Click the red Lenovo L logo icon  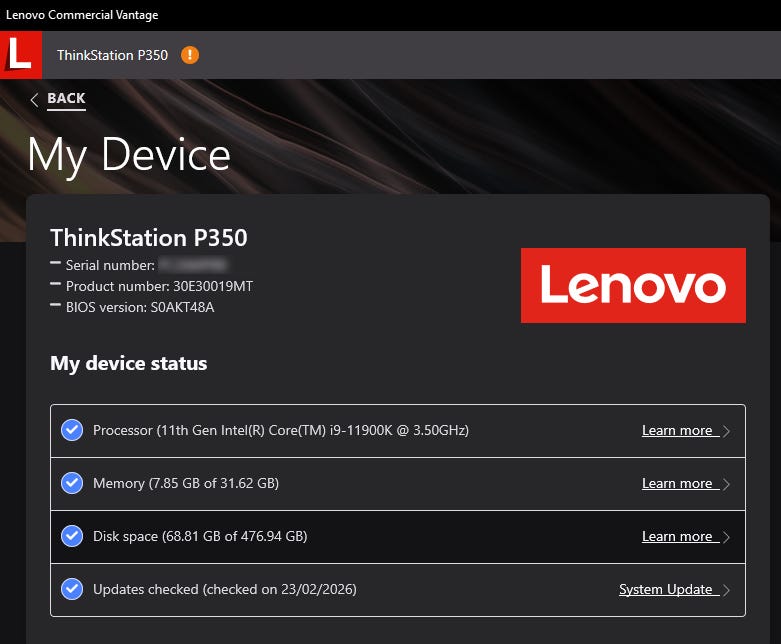(x=20, y=54)
